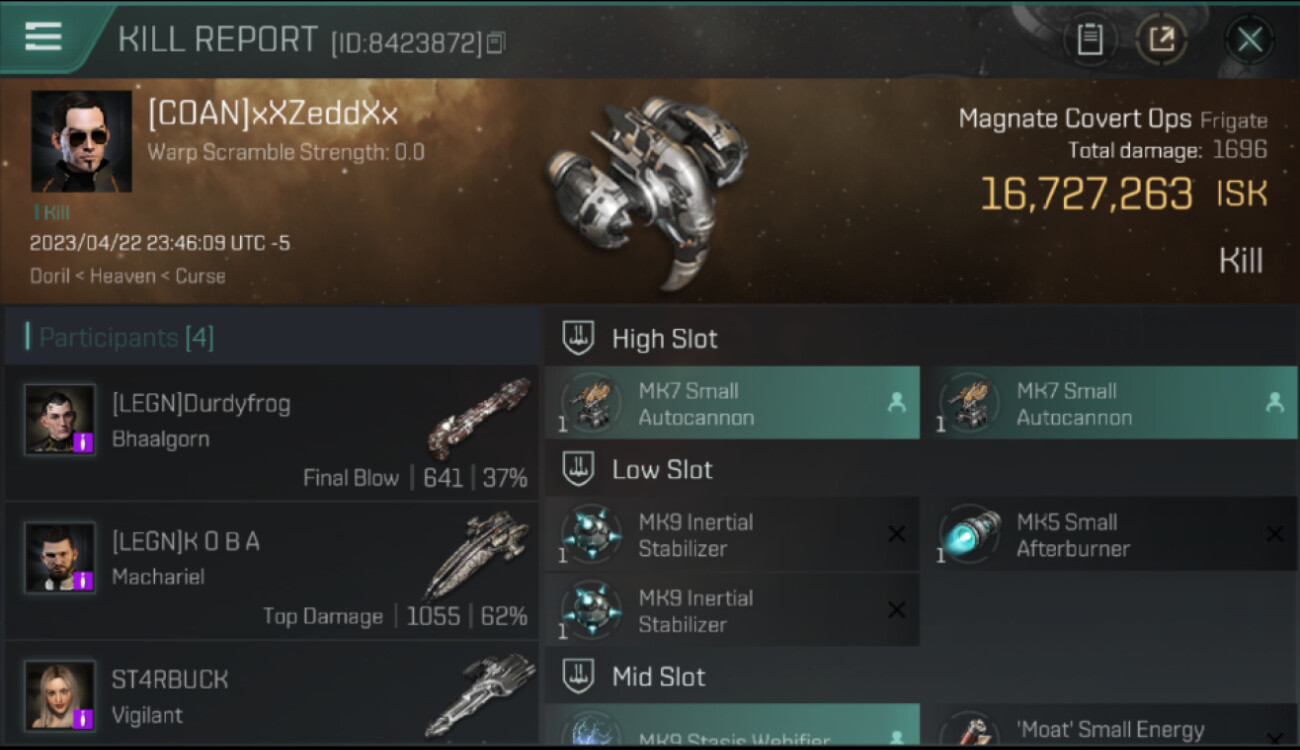The width and height of the screenshot is (1300, 750).
Task: Open the clipboard report icon
Action: (x=1089, y=39)
